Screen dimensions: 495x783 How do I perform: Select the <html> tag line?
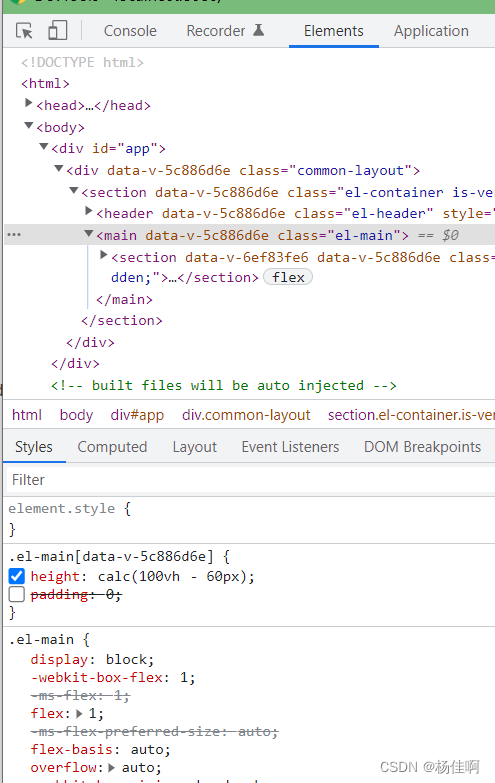[45, 83]
